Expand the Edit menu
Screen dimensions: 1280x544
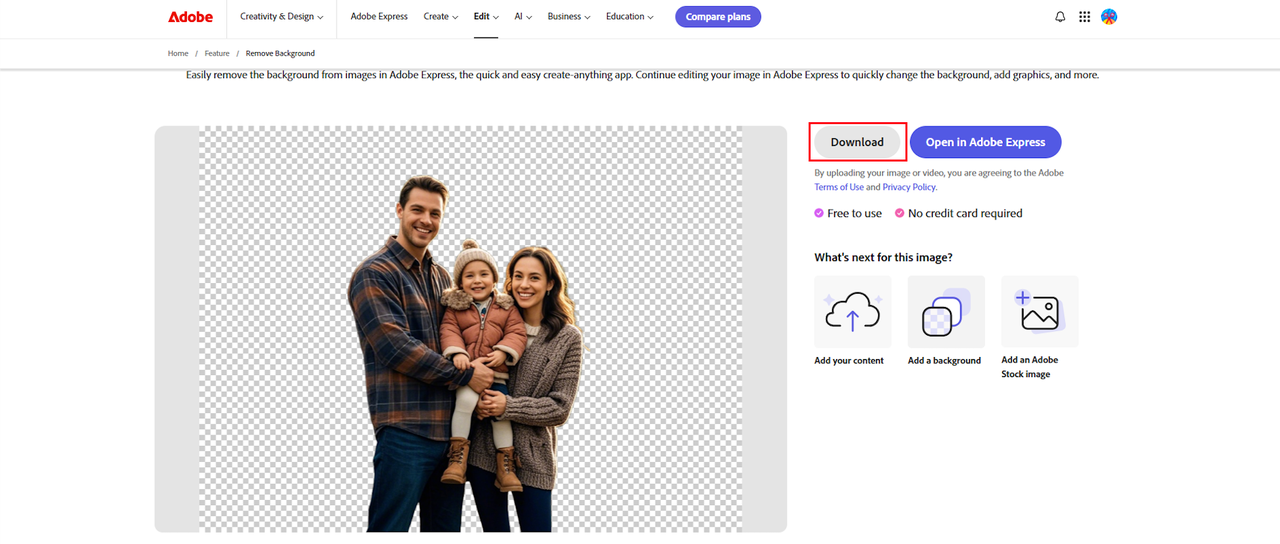click(486, 17)
